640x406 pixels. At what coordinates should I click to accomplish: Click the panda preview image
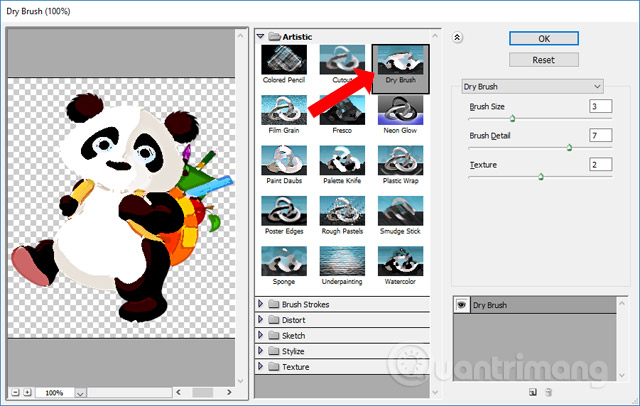[122, 207]
